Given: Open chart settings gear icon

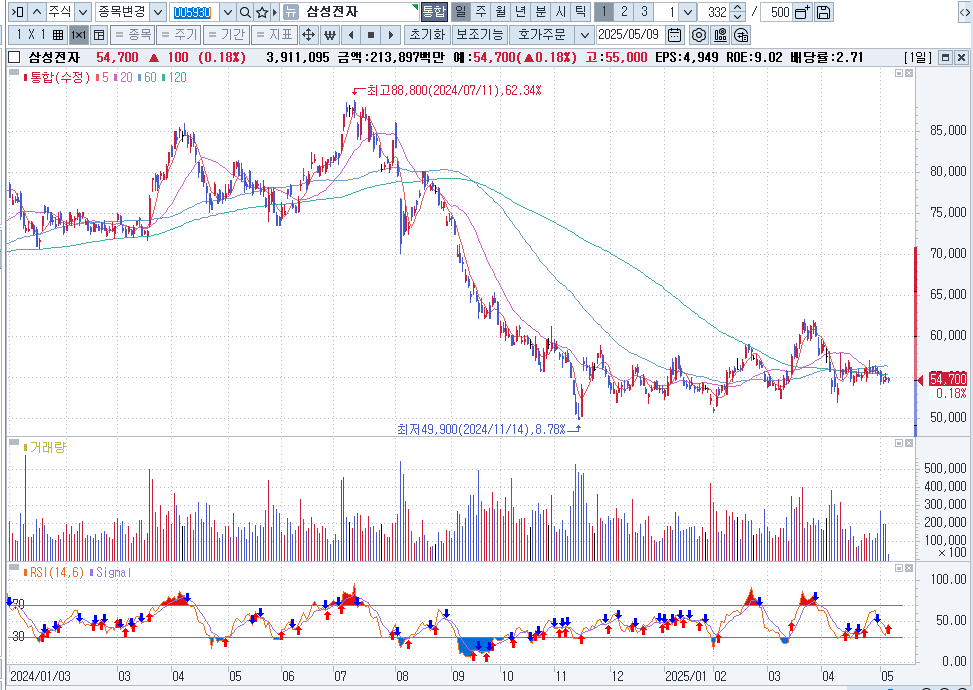Looking at the screenshot, I should click(x=698, y=35).
